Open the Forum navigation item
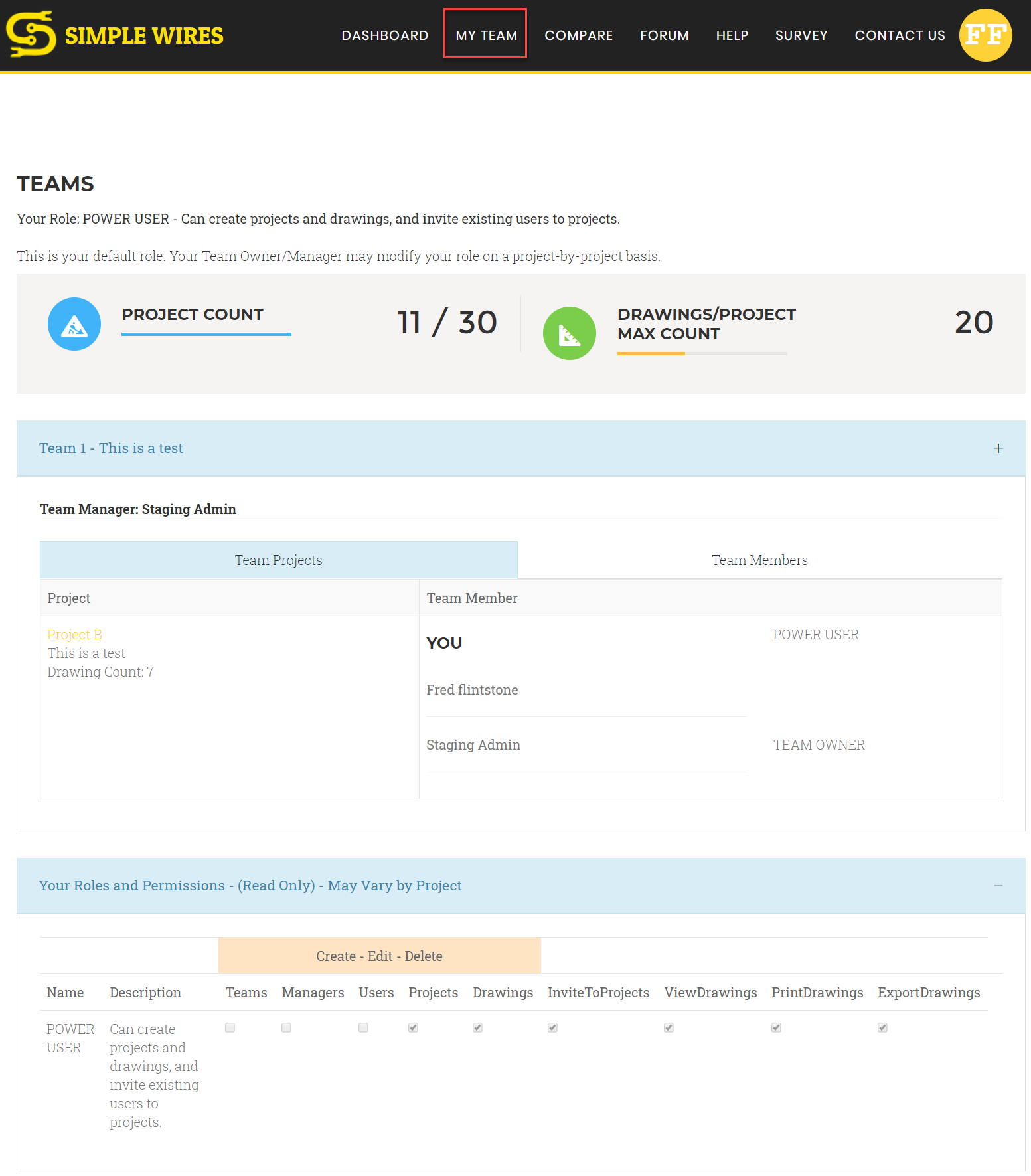This screenshot has height=1176, width=1031. coord(664,35)
